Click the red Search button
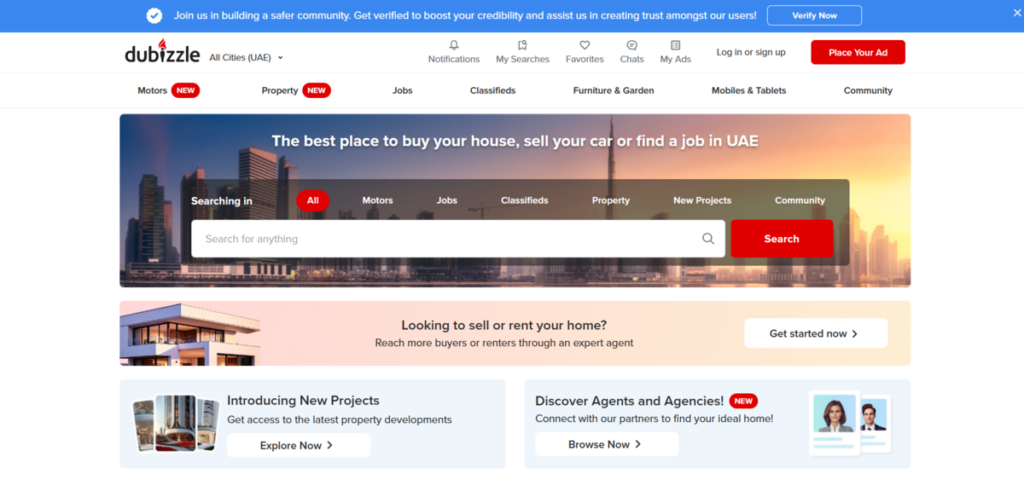The height and width of the screenshot is (480, 1024). pyautogui.click(x=782, y=238)
